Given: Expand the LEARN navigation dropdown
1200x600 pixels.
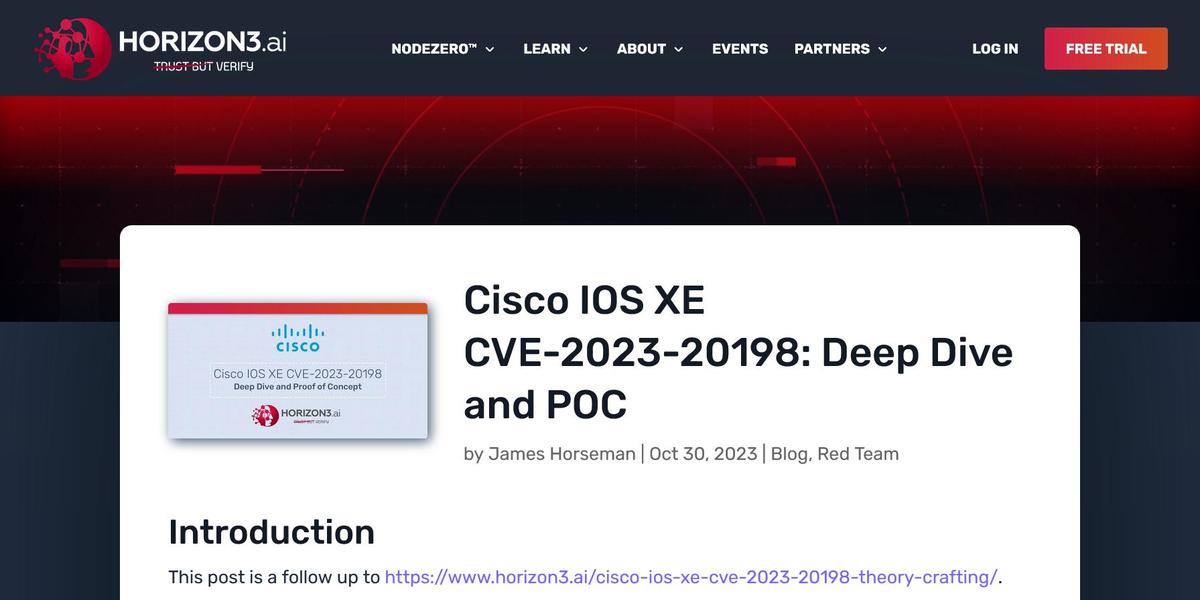Looking at the screenshot, I should pyautogui.click(x=548, y=48).
